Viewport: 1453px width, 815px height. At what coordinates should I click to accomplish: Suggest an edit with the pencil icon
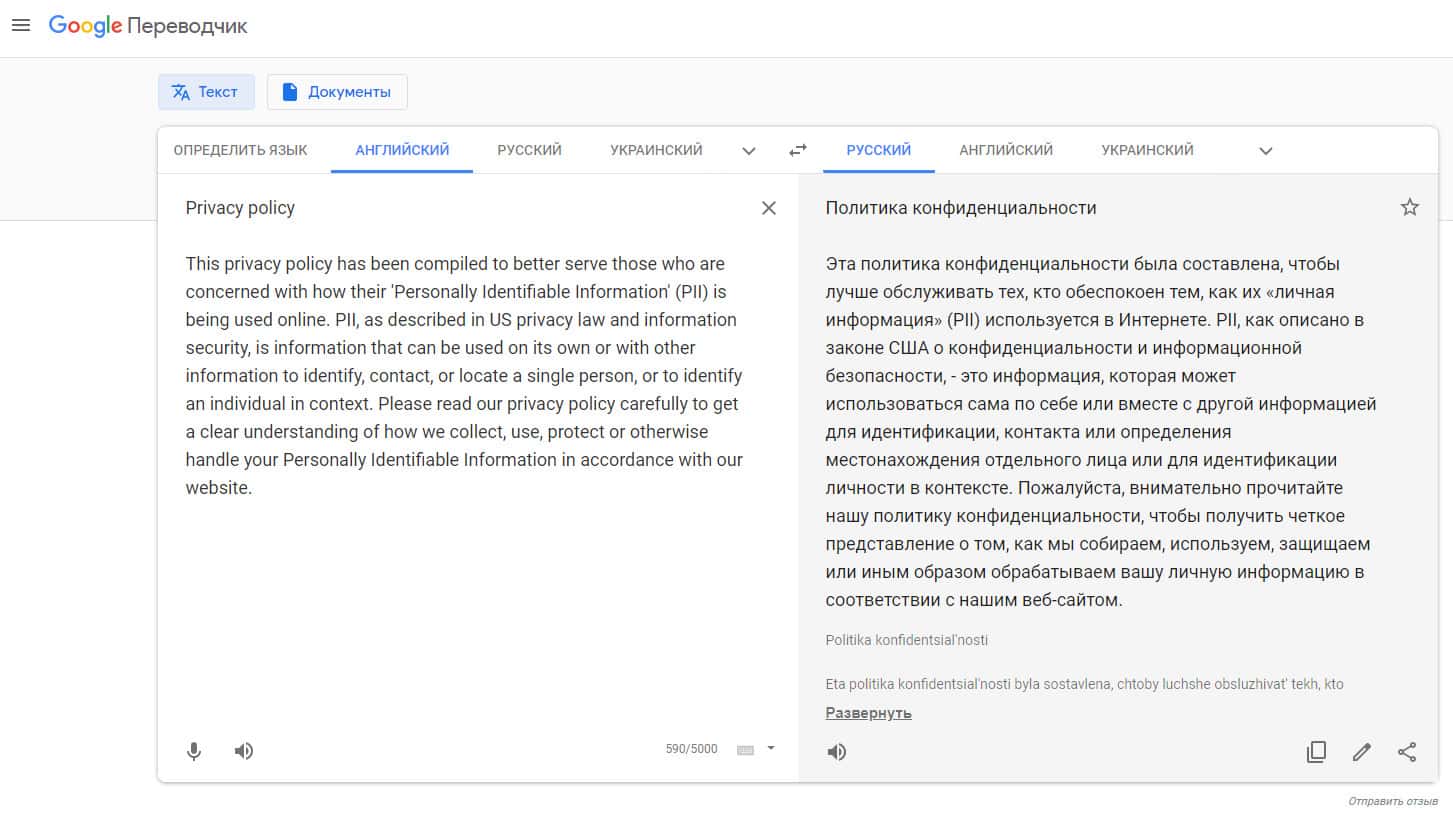[1361, 752]
